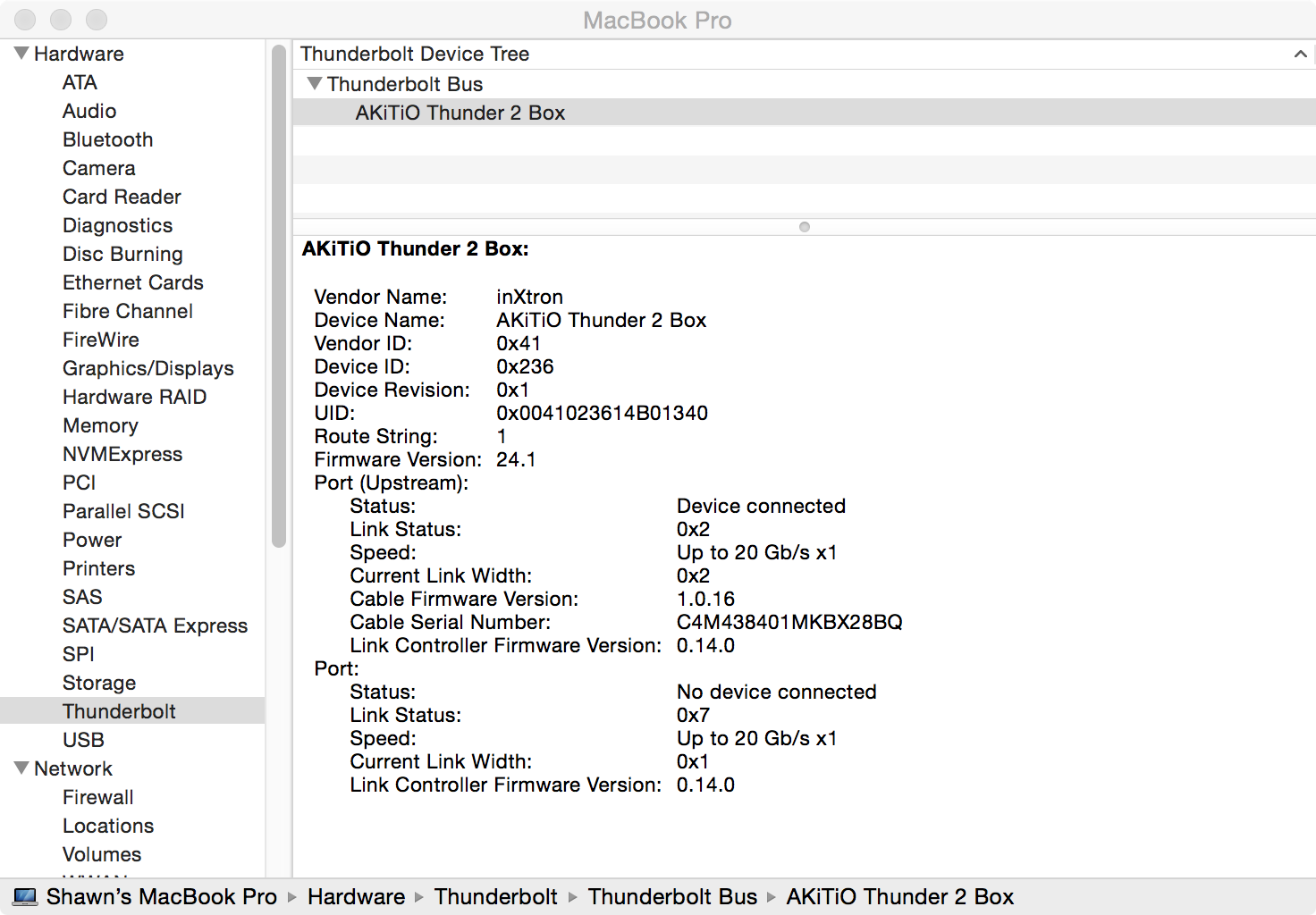Select SATA/SATA Express in the sidebar
Viewport: 1316px width, 915px height.
pos(156,625)
